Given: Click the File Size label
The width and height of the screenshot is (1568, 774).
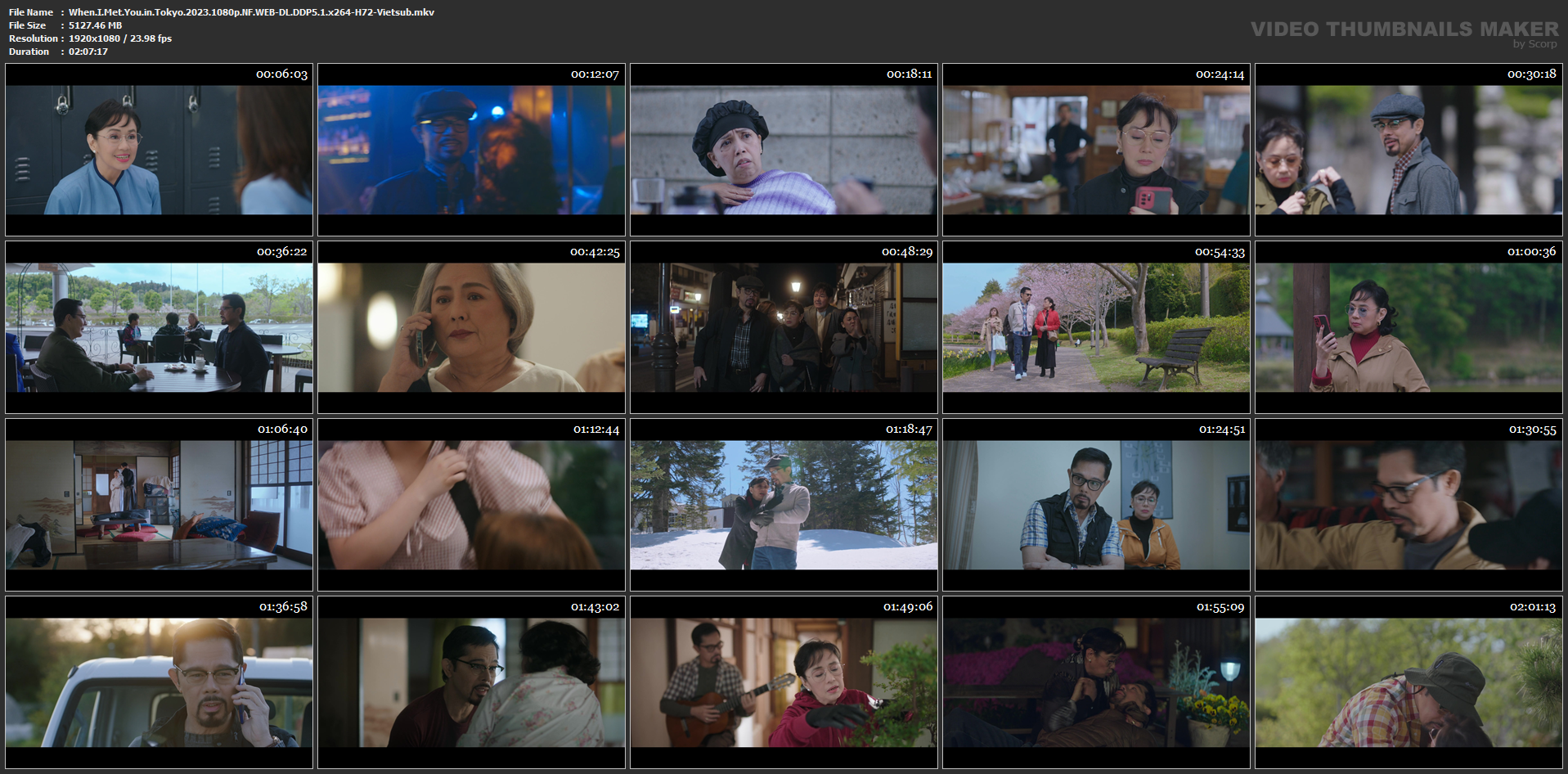Looking at the screenshot, I should tap(28, 25).
